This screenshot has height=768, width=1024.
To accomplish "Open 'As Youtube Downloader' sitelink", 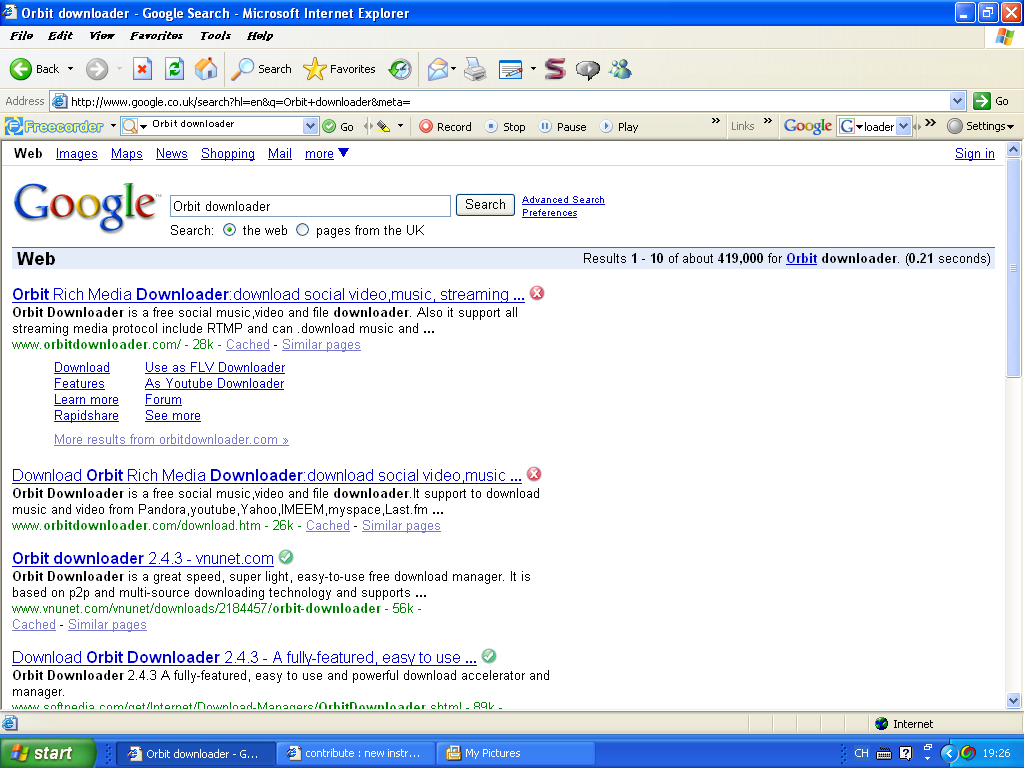I will click(214, 383).
